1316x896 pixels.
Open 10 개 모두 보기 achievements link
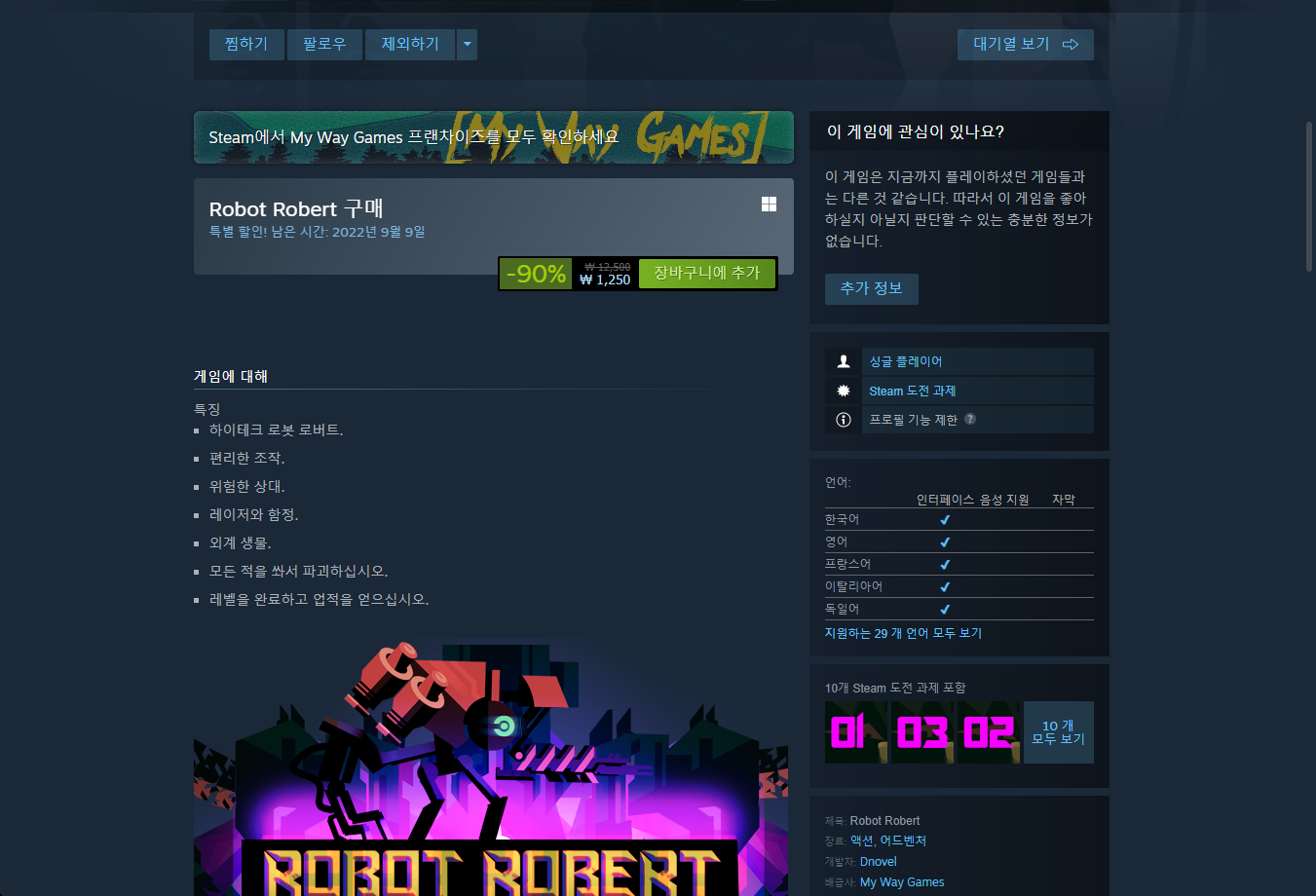click(x=1059, y=732)
